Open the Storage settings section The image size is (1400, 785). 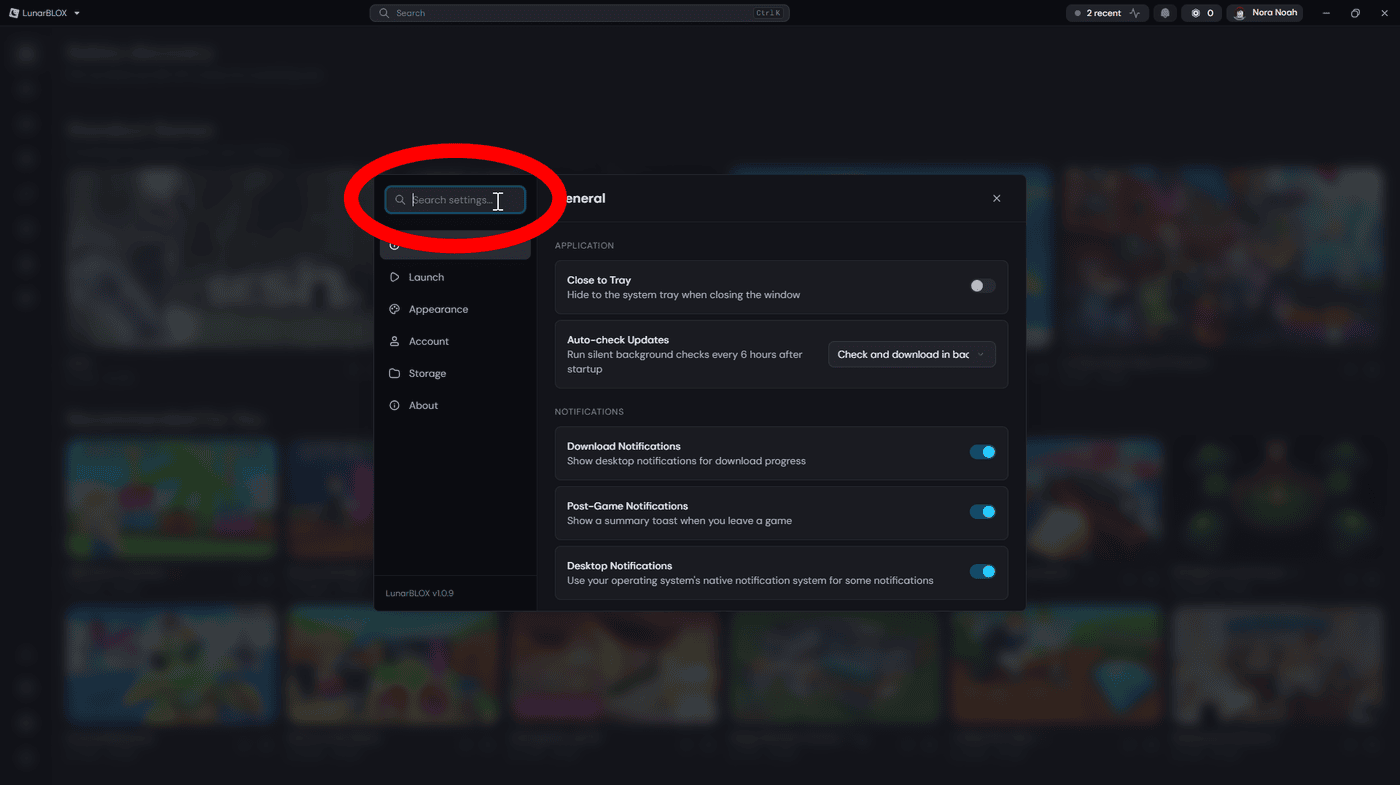455,373
